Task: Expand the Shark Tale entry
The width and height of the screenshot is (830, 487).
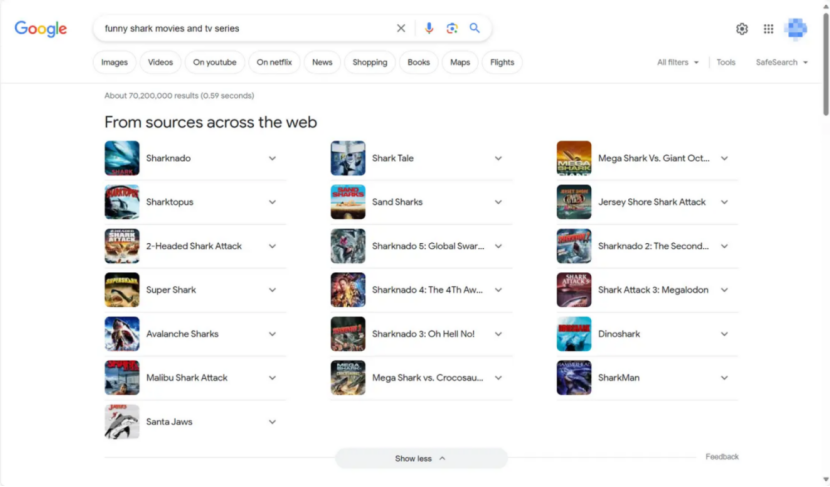Action: [x=498, y=158]
